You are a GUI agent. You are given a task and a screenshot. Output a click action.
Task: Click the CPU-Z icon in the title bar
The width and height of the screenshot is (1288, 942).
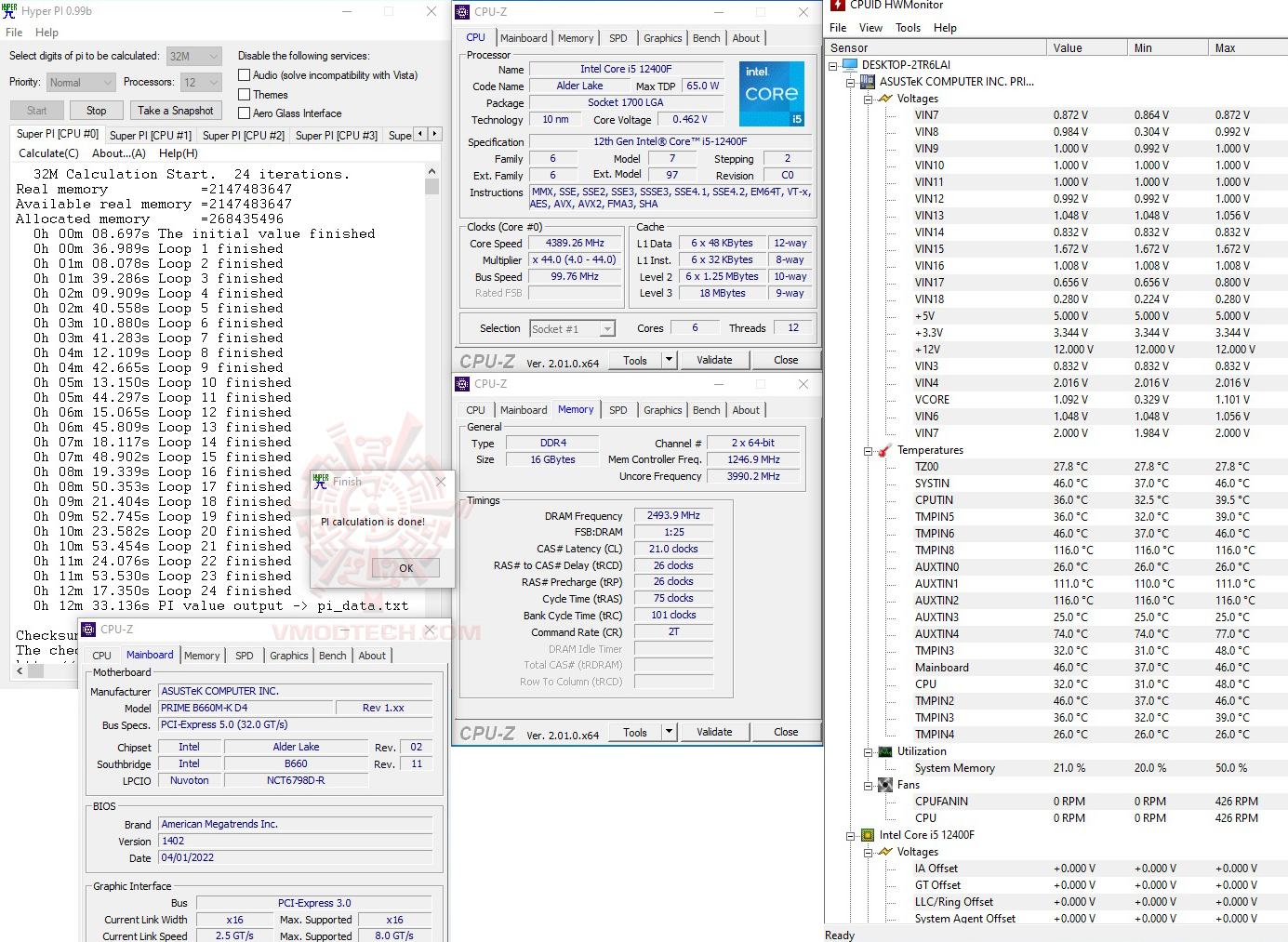[x=462, y=12]
